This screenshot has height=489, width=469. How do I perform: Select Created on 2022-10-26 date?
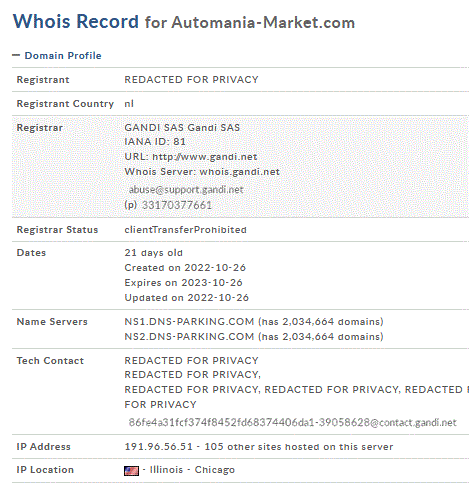click(185, 268)
